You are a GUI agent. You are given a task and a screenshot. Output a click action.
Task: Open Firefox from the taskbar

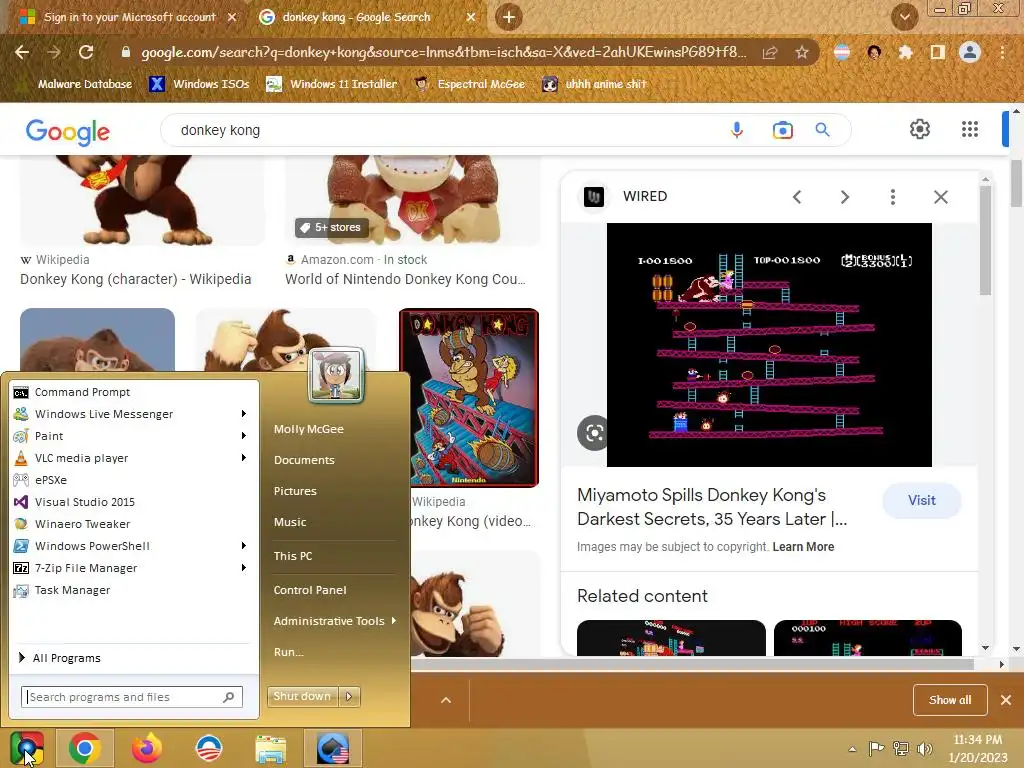coord(146,748)
